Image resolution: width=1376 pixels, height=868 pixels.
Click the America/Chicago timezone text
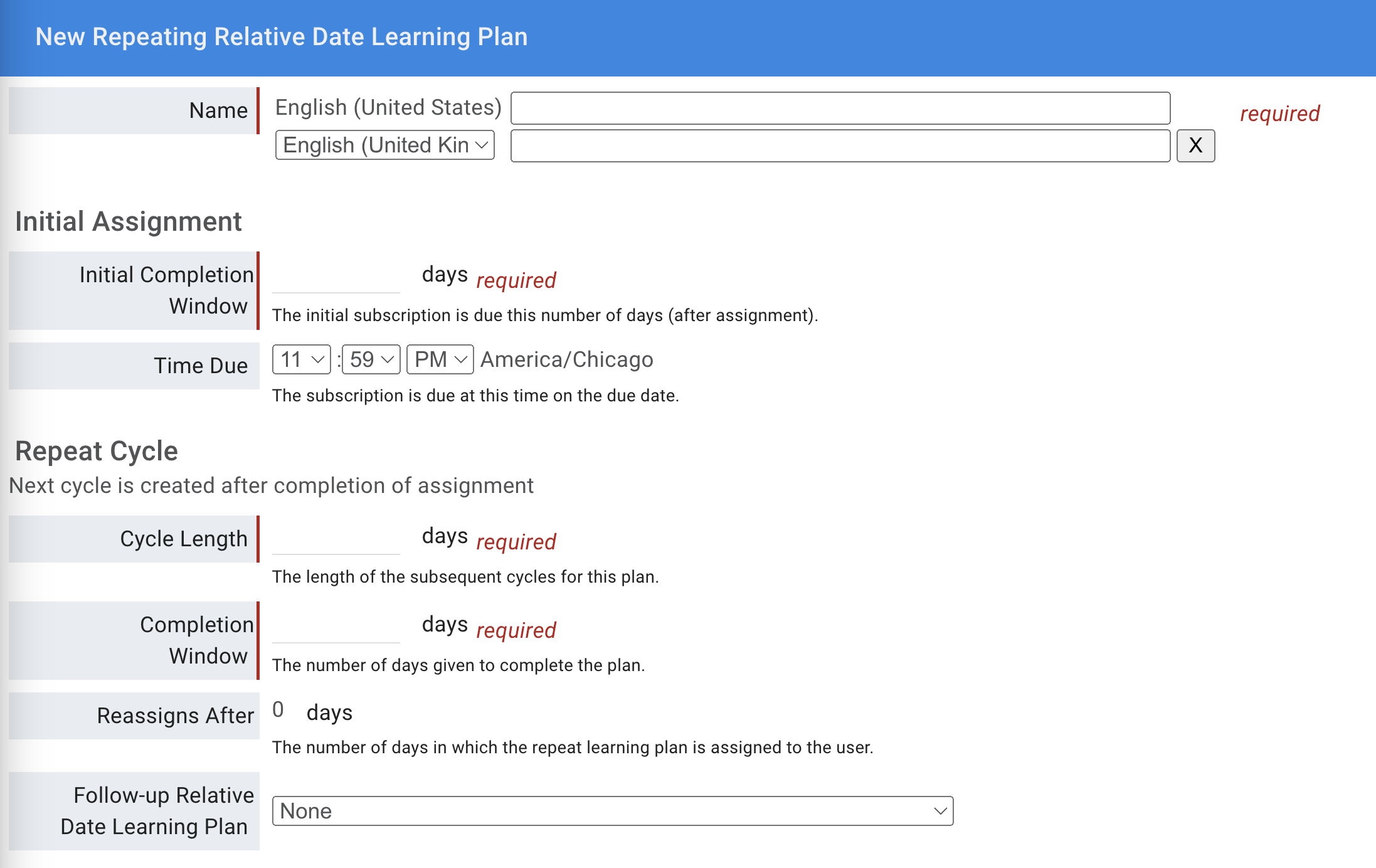point(566,359)
